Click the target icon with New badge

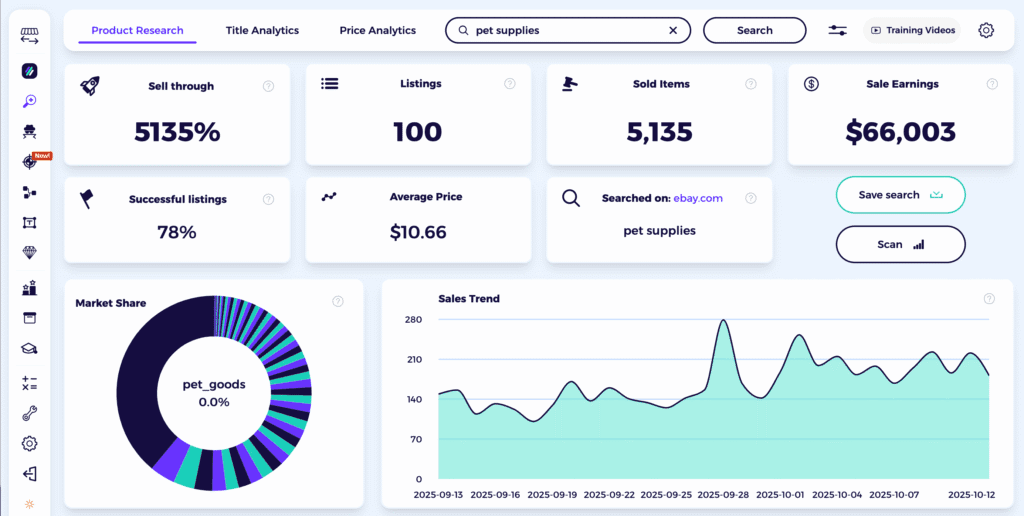(x=29, y=163)
